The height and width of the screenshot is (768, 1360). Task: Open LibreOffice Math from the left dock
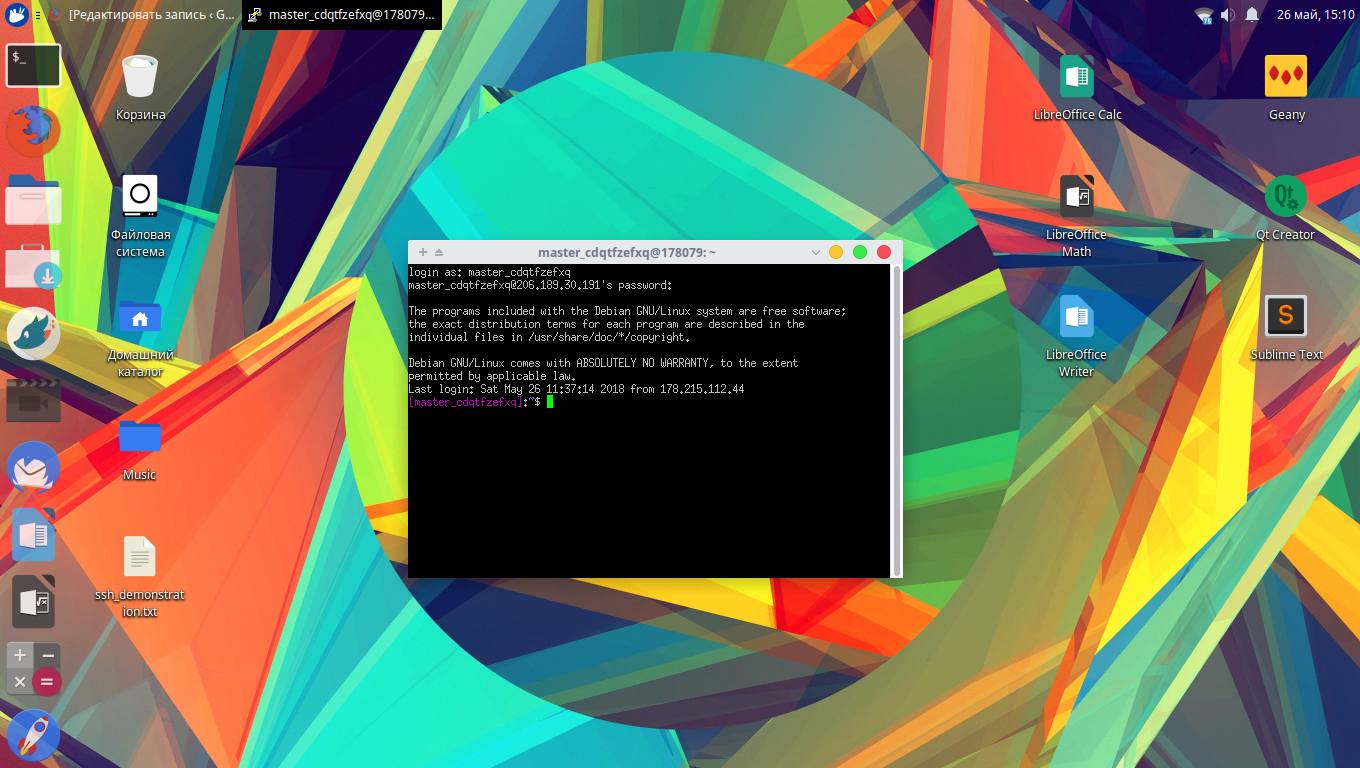(34, 601)
